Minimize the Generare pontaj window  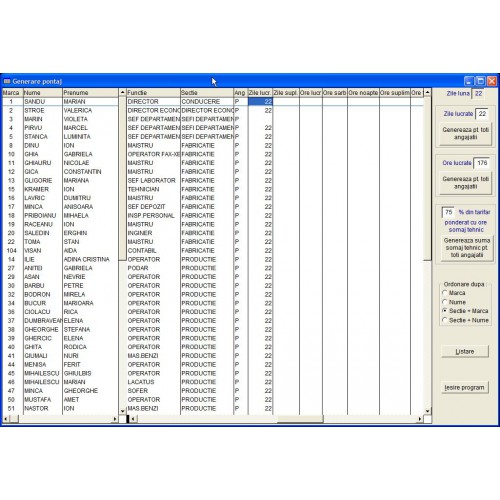[x=469, y=81]
